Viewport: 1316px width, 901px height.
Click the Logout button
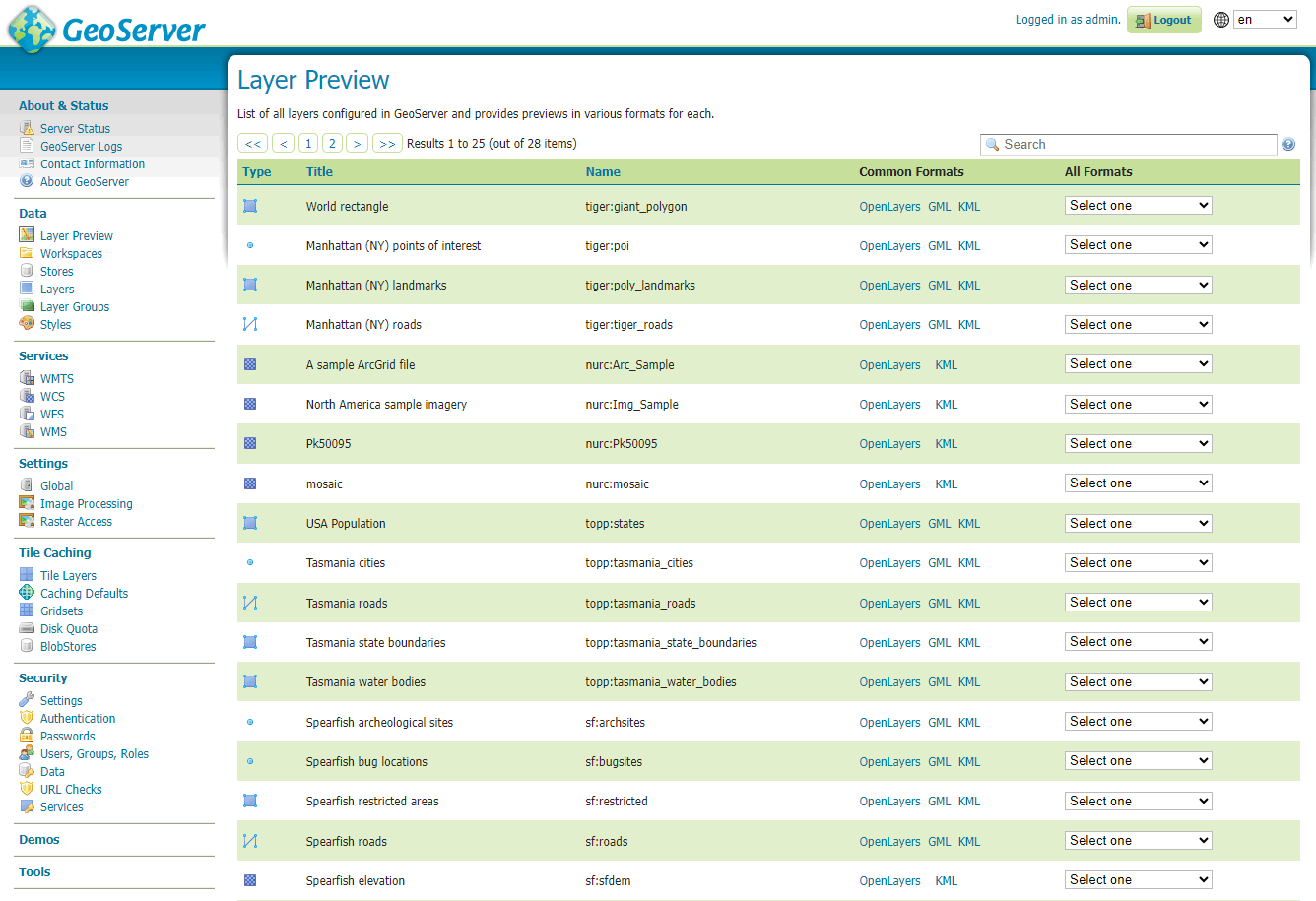pyautogui.click(x=1163, y=19)
